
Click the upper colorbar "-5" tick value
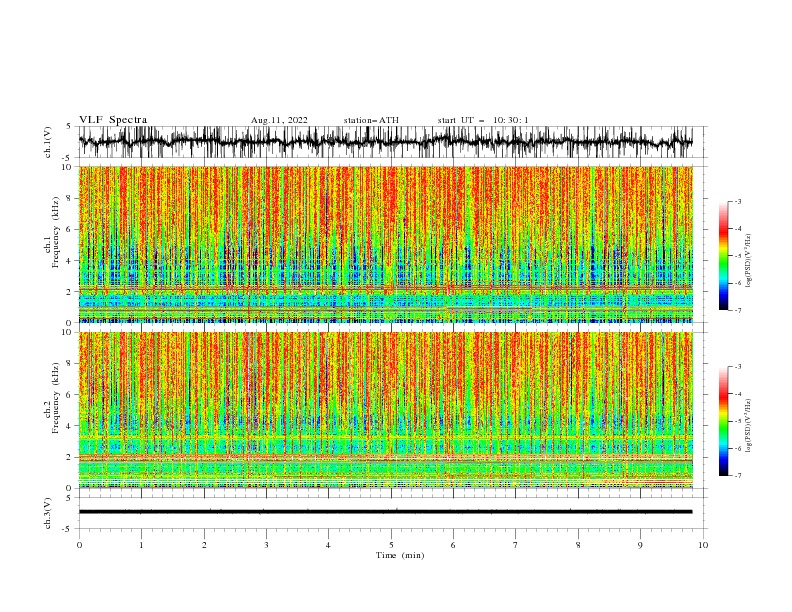tap(738, 256)
